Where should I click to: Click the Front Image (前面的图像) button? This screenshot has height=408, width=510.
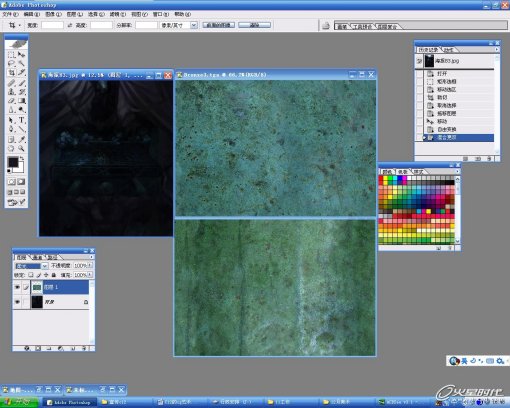tap(219, 25)
